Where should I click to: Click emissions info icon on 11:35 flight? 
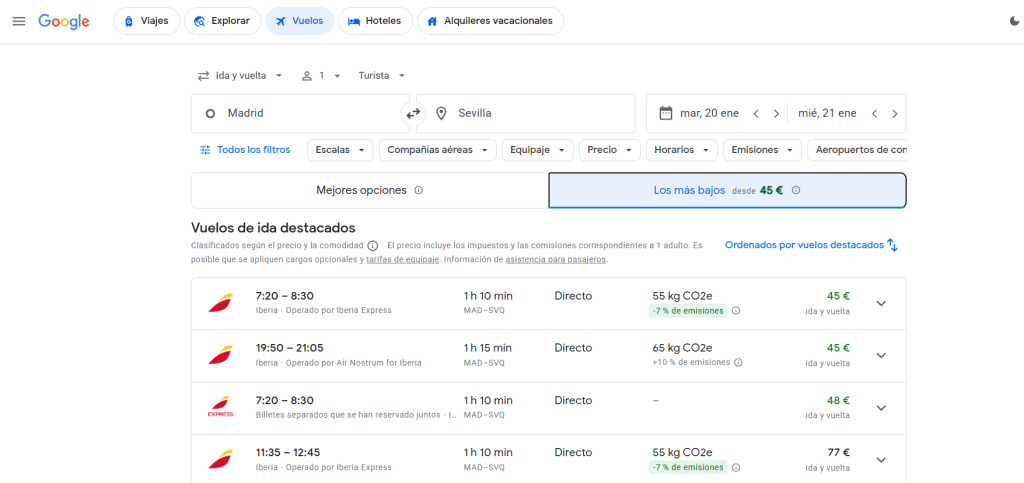pos(736,467)
